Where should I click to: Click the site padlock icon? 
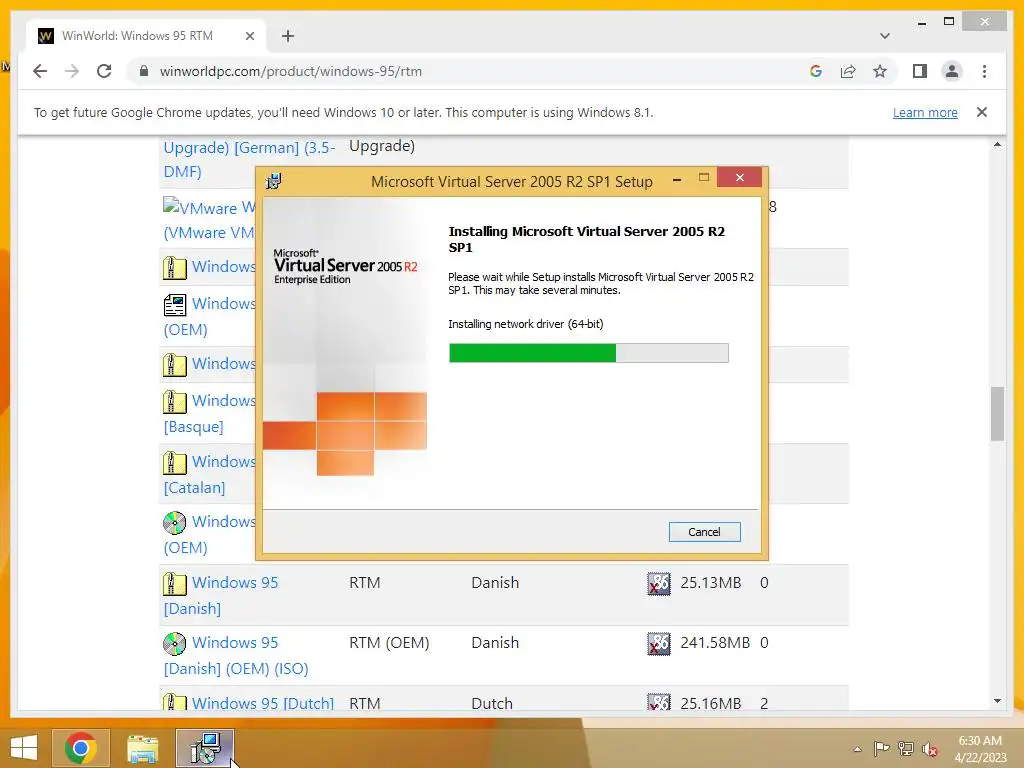click(x=144, y=71)
